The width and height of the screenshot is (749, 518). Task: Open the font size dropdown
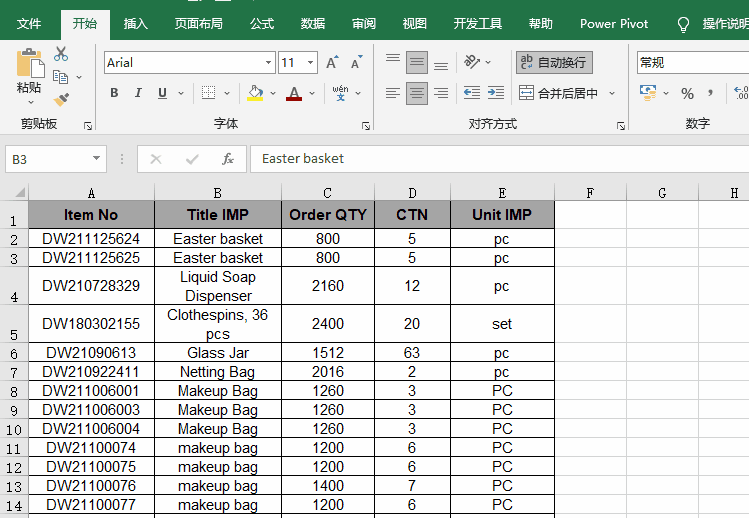coord(310,63)
